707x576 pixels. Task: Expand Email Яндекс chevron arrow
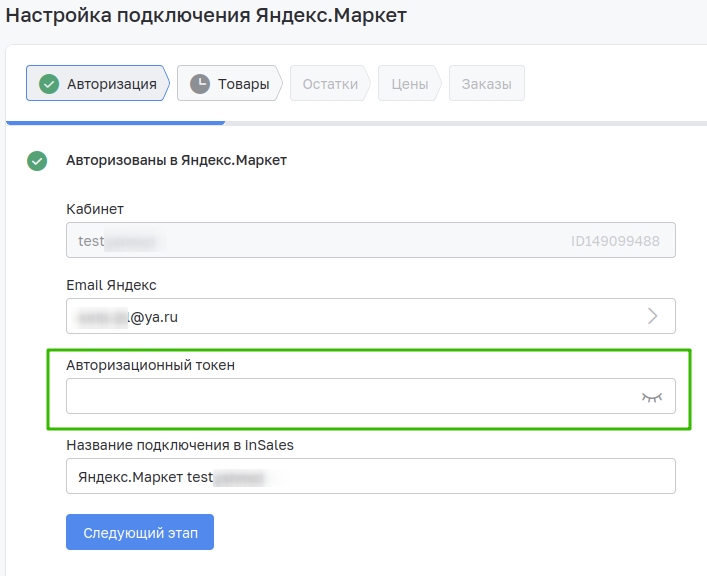click(x=652, y=316)
